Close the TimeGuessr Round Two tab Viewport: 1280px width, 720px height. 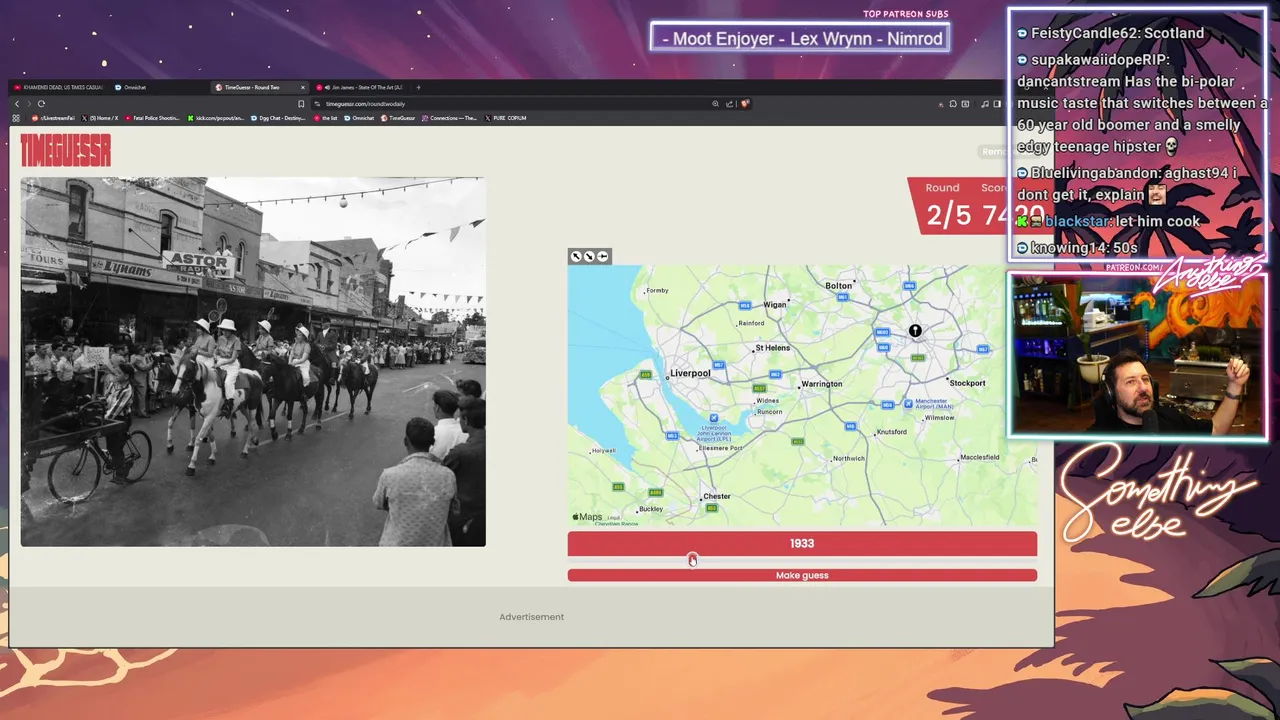point(303,87)
